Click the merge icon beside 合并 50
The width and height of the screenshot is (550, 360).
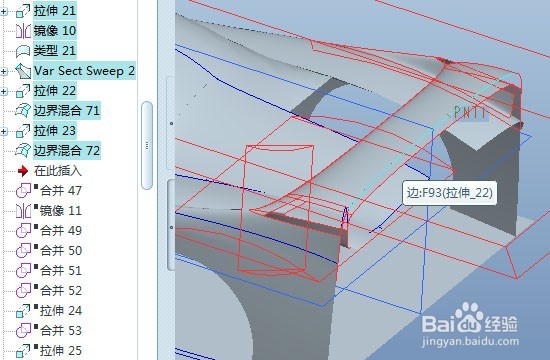(x=23, y=251)
